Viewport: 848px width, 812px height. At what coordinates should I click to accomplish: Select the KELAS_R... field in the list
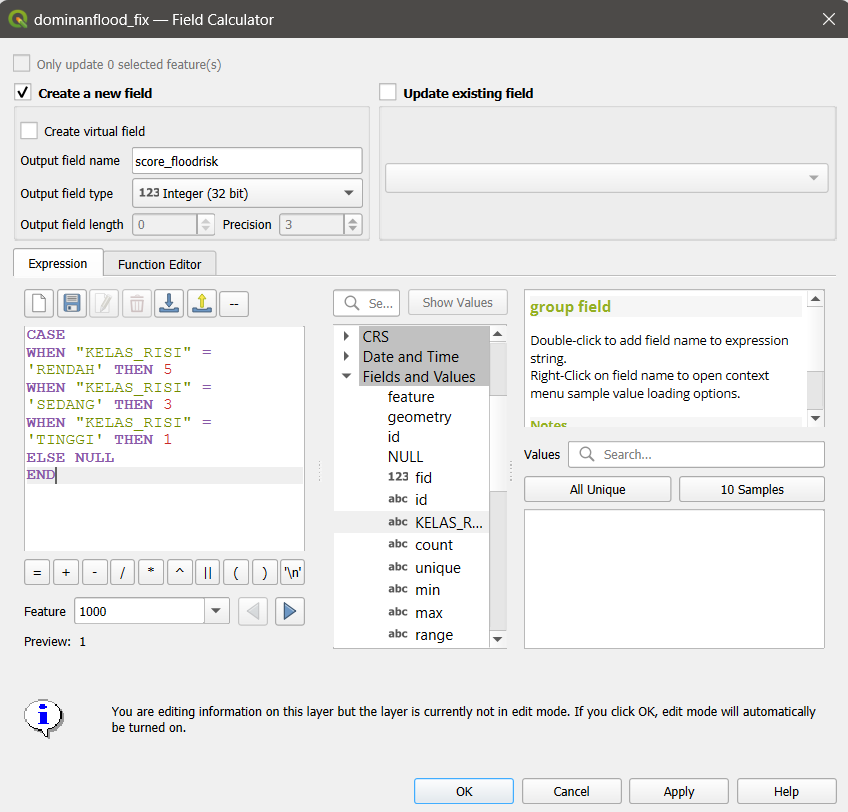448,522
